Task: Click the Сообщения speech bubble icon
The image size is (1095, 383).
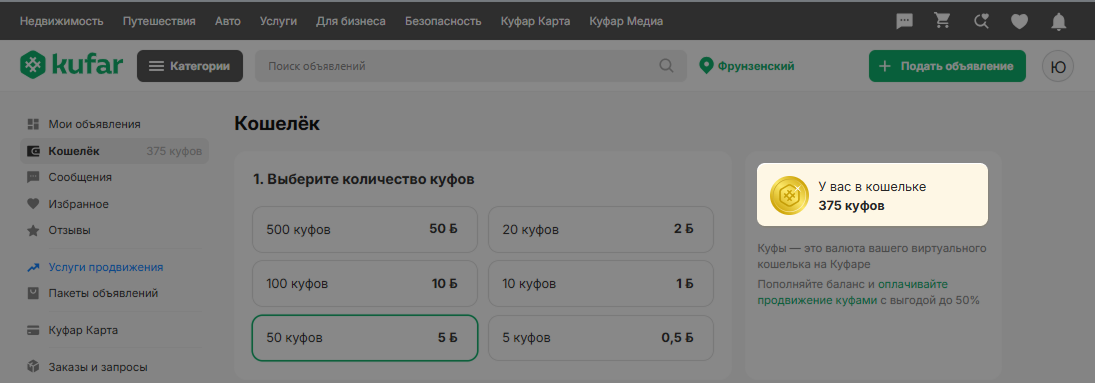Action: (33, 178)
